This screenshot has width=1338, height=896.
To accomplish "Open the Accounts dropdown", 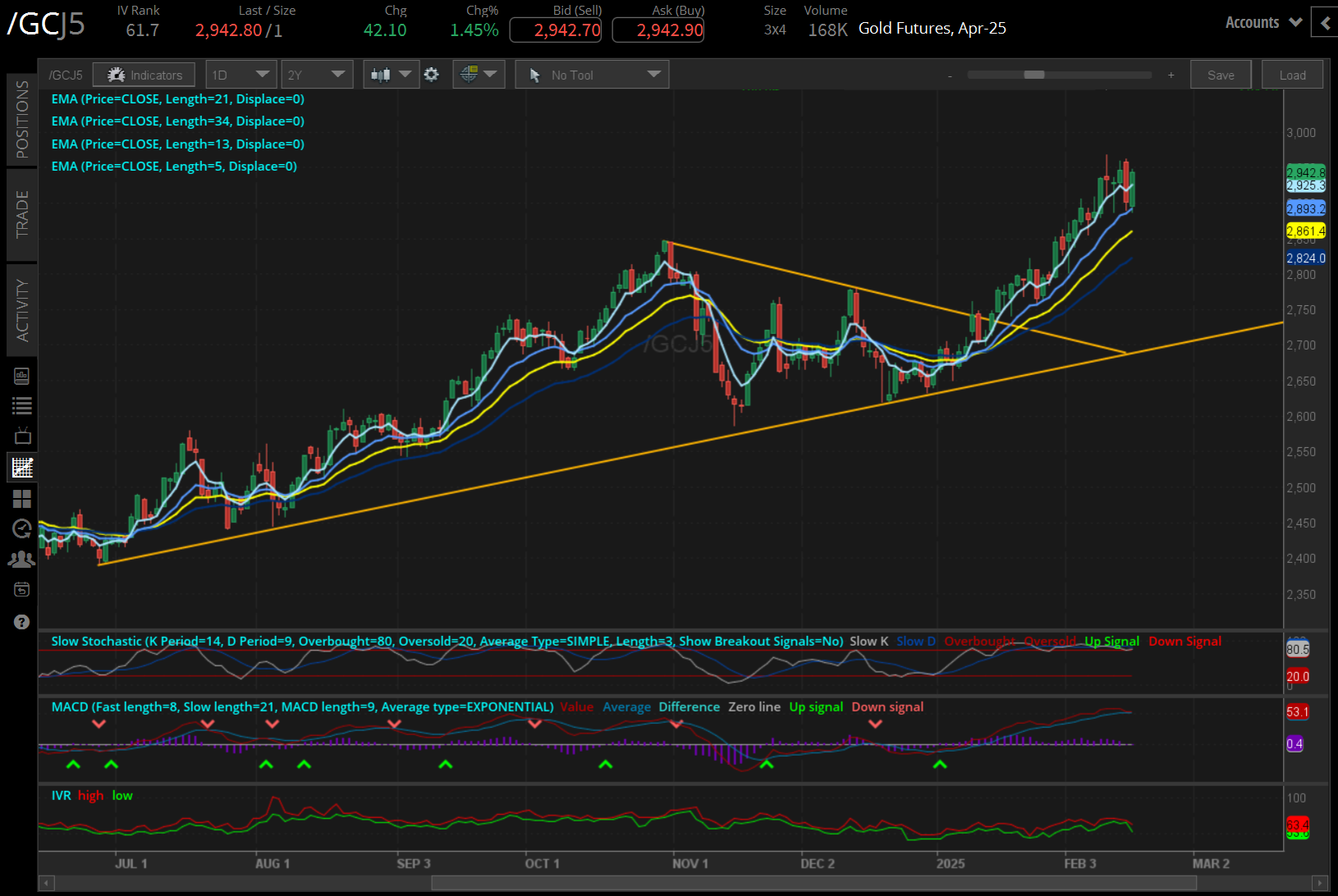I will [1262, 22].
